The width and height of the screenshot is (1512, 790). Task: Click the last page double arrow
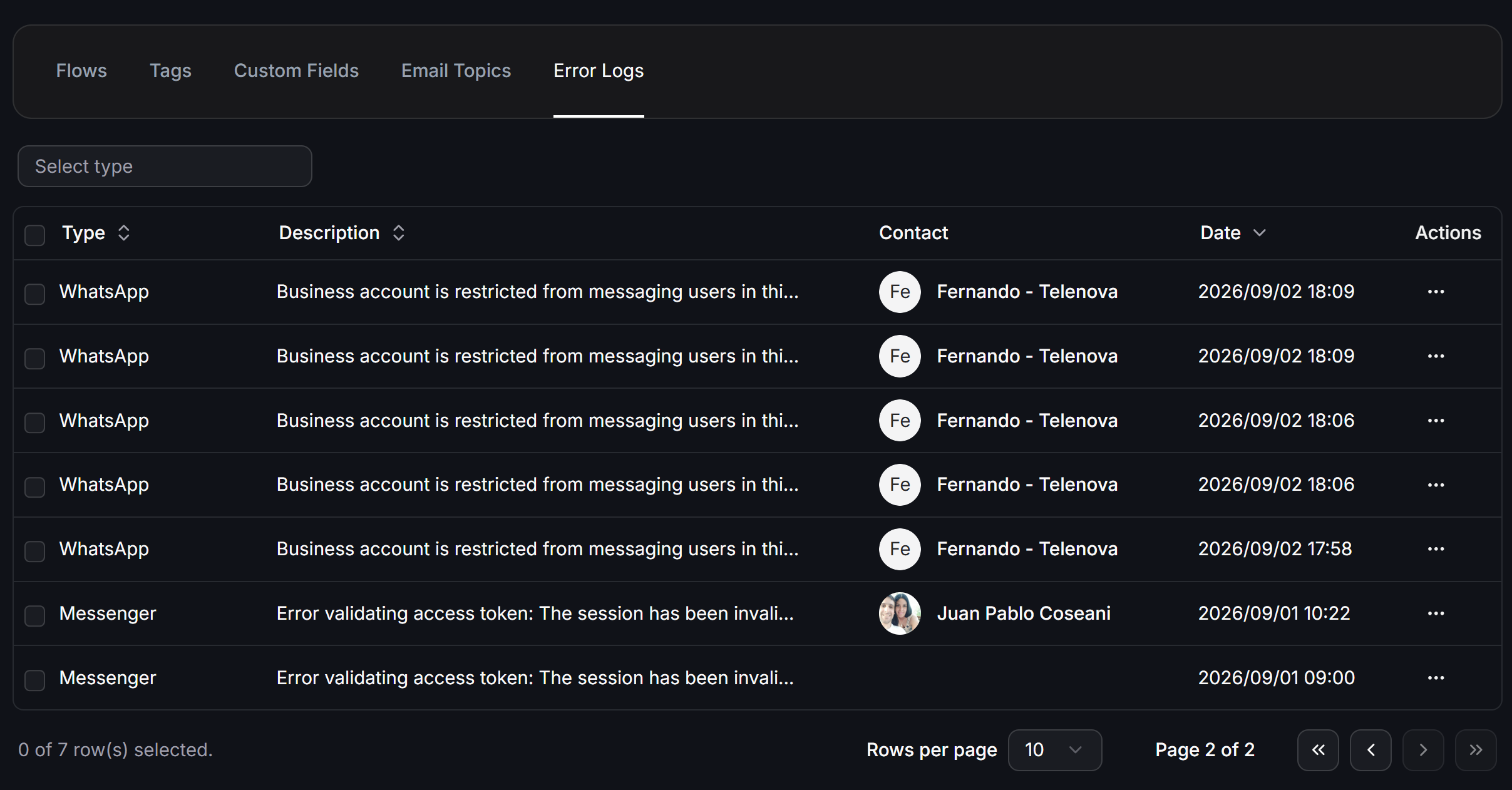[1476, 750]
